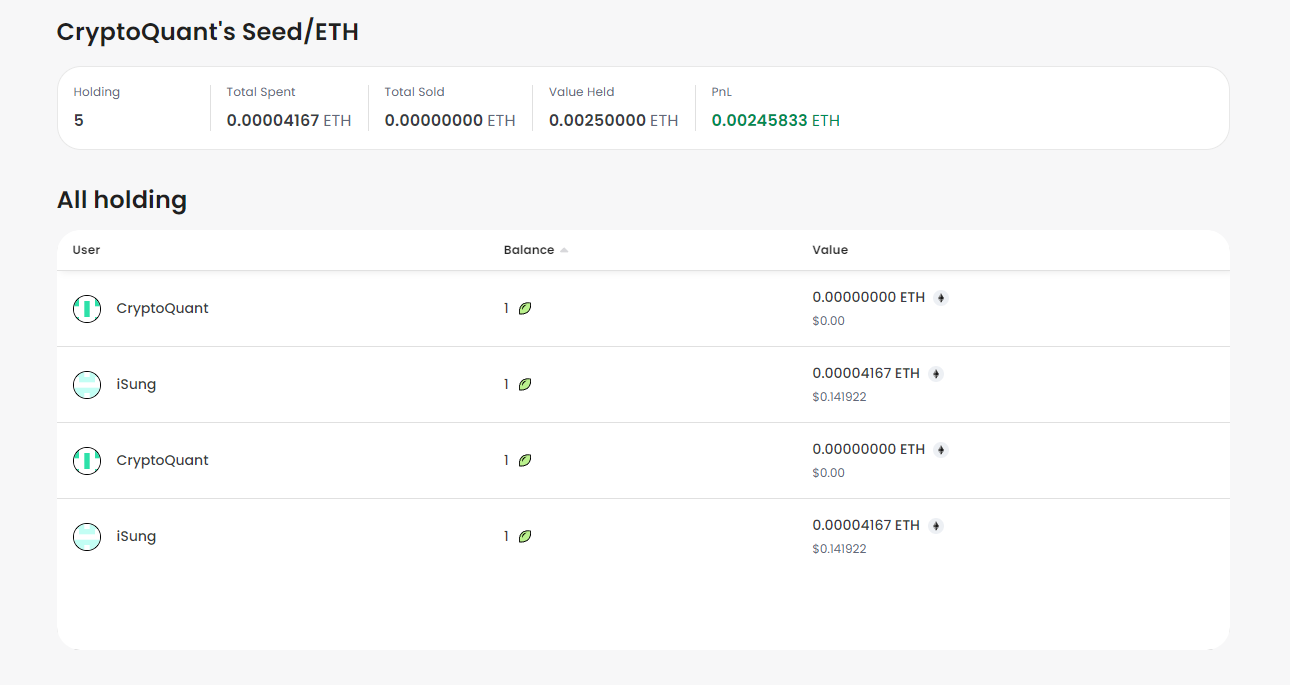Click the Holding count "5"
The height and width of the screenshot is (685, 1290).
point(79,121)
